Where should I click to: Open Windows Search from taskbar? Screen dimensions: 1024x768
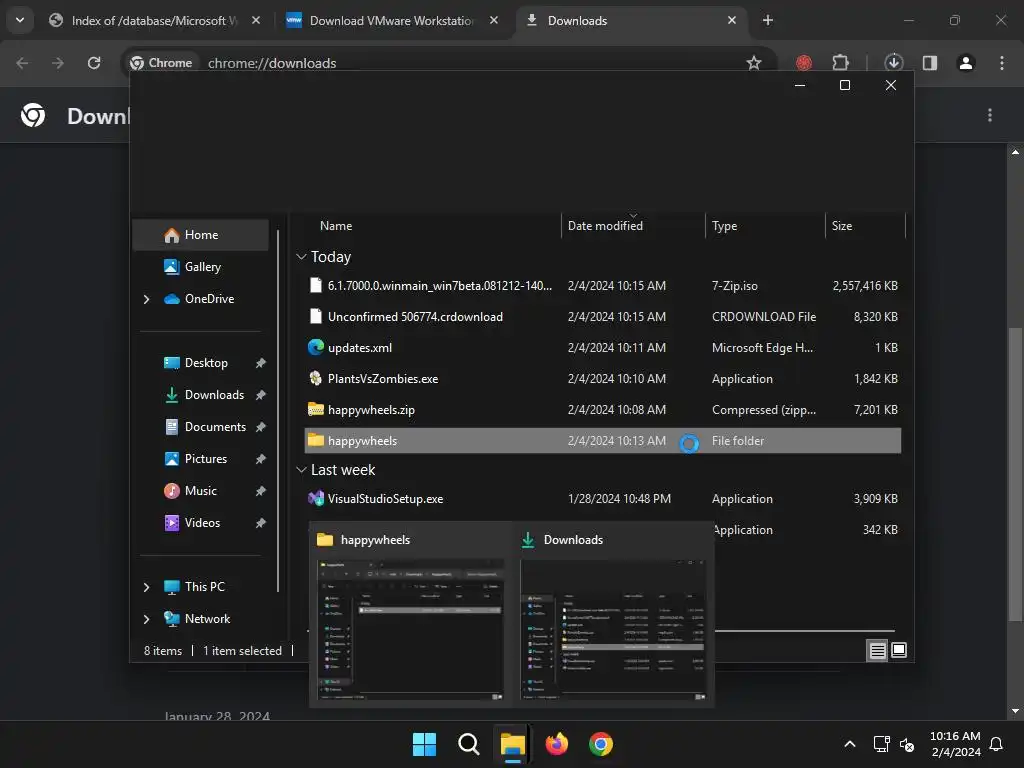point(468,744)
